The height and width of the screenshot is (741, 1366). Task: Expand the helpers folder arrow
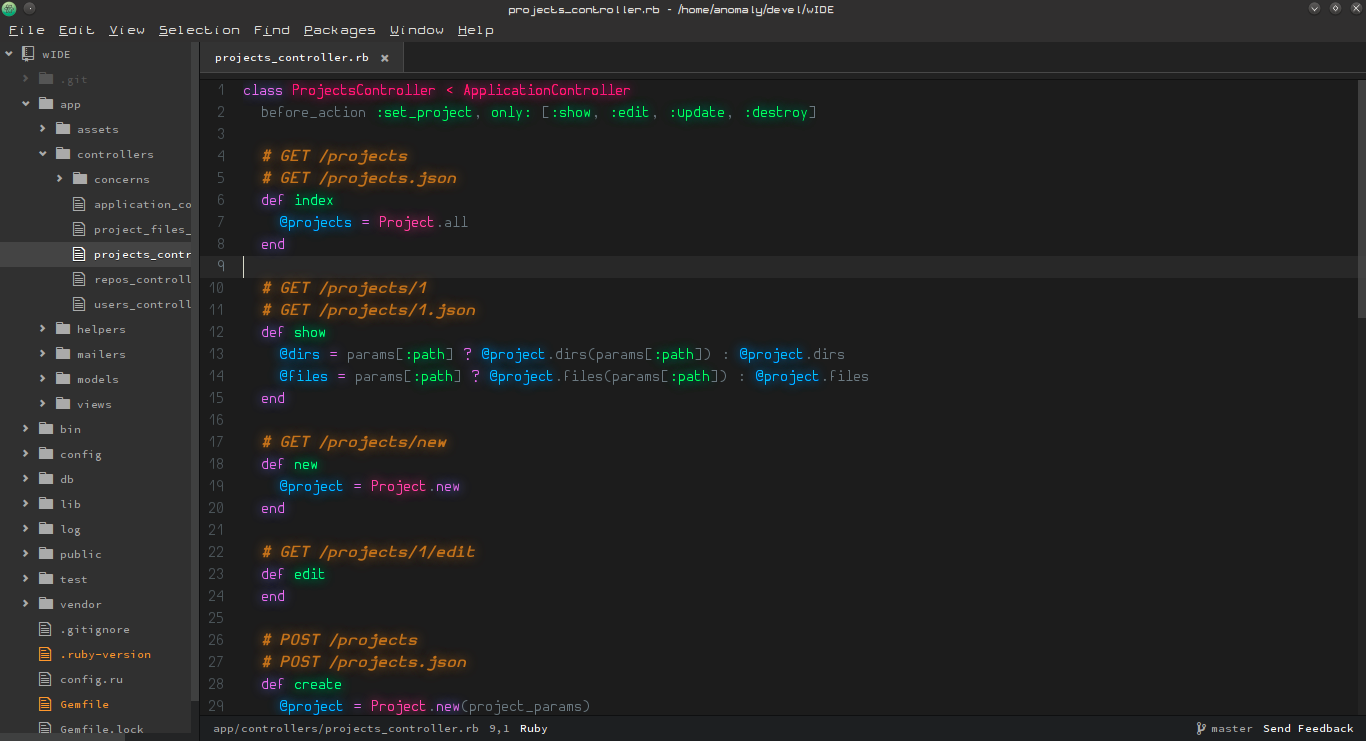coord(43,329)
